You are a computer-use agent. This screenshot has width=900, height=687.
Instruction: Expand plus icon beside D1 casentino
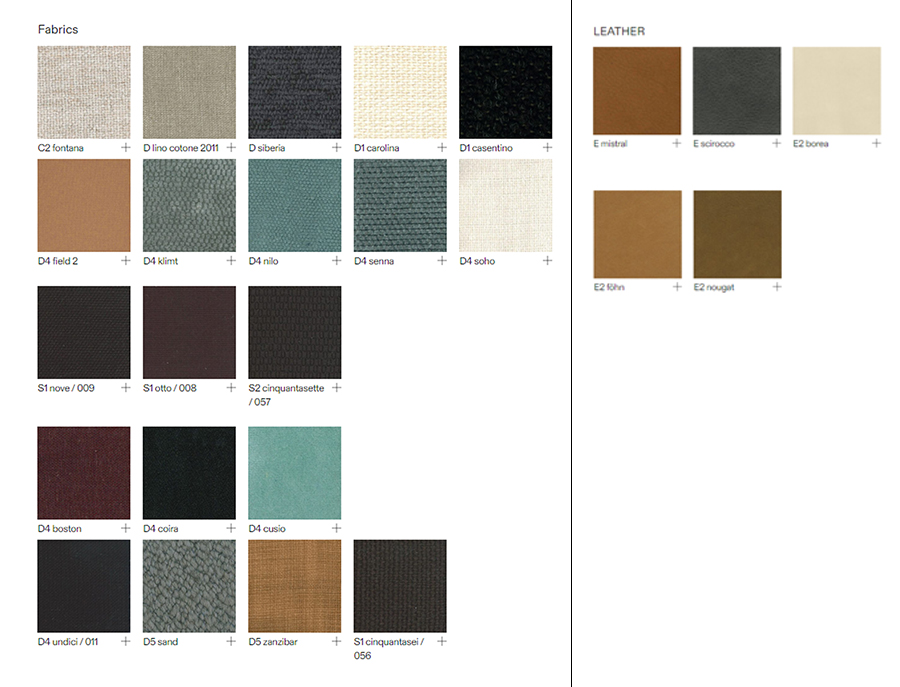pyautogui.click(x=547, y=147)
